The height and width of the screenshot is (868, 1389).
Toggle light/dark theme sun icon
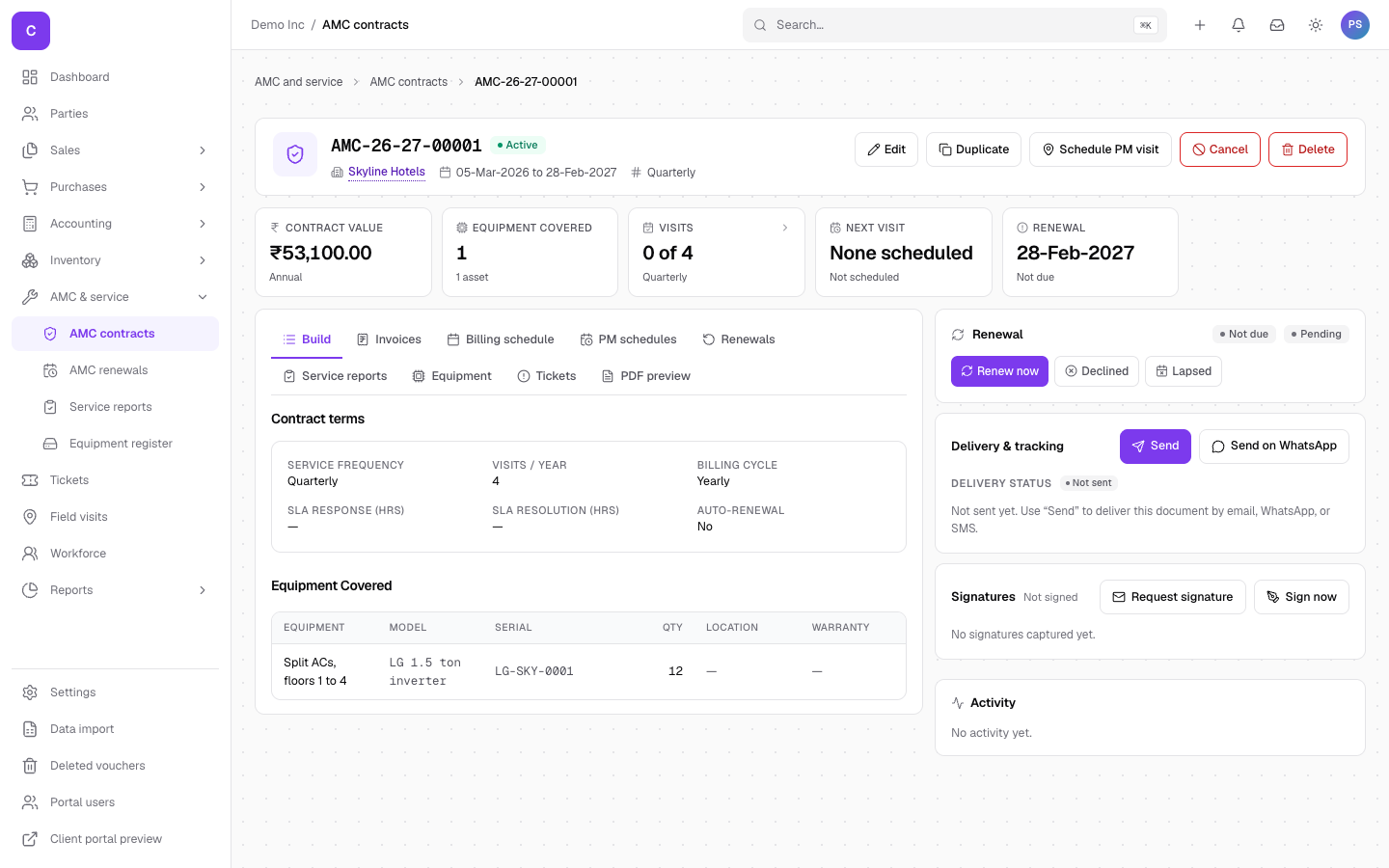pyautogui.click(x=1316, y=25)
